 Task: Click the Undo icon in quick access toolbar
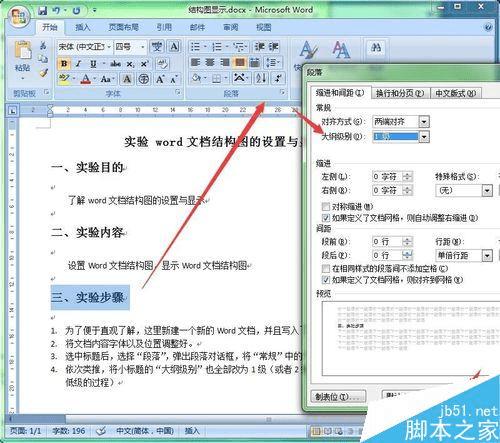coord(56,11)
